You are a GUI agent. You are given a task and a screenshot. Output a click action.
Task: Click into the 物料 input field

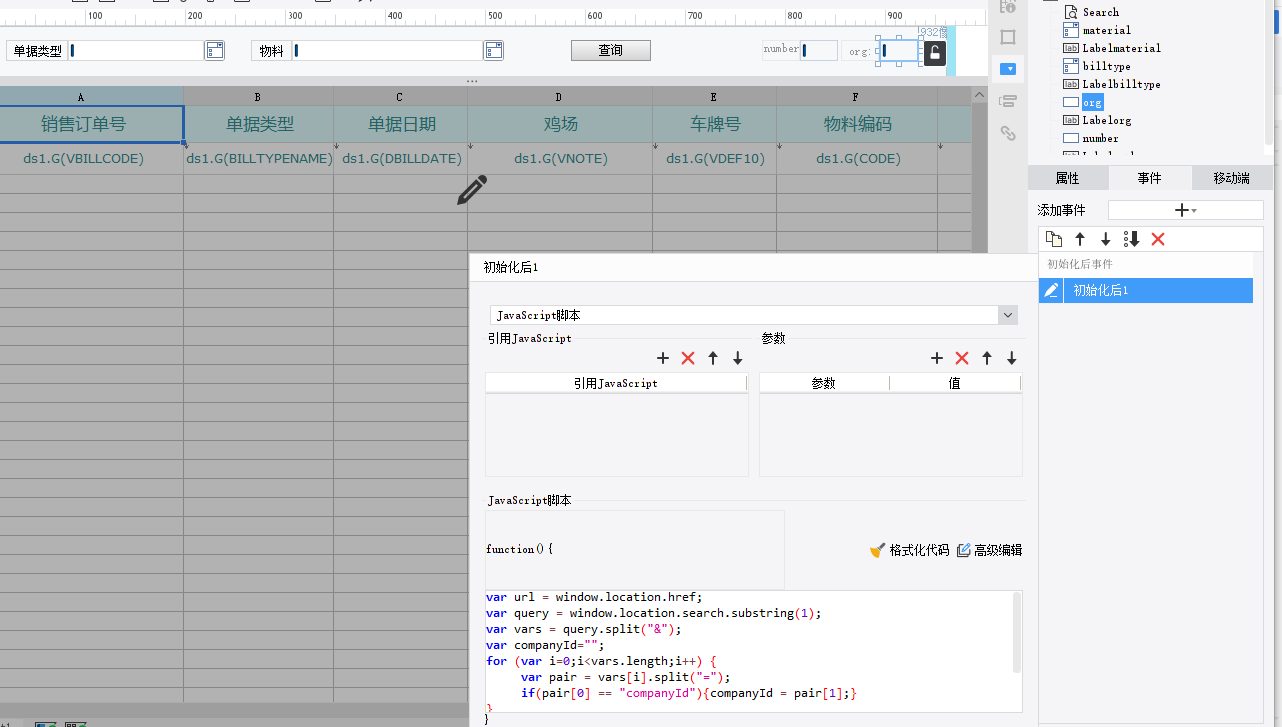[x=388, y=50]
